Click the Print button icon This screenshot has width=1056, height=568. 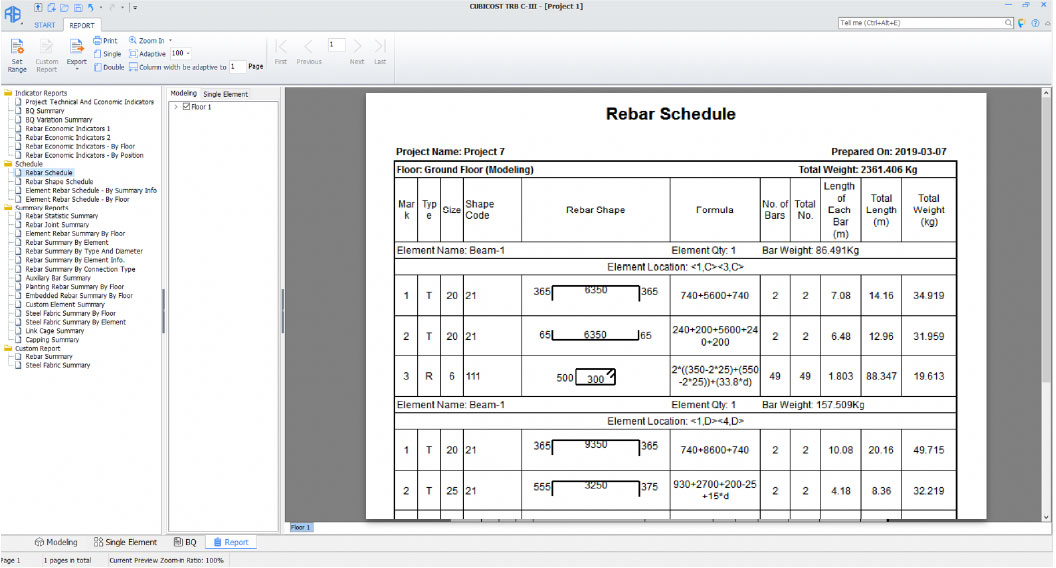99,41
